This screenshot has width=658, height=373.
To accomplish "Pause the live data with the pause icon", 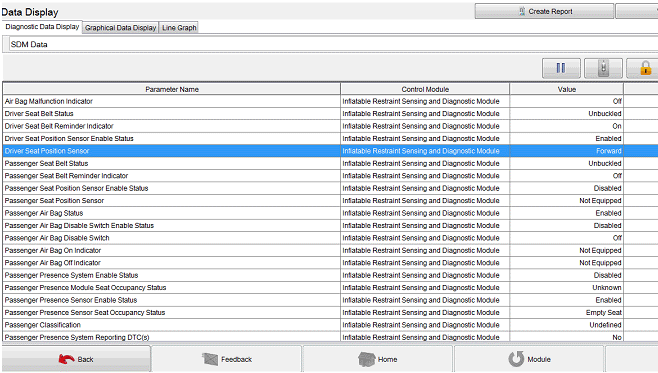I will [x=561, y=68].
